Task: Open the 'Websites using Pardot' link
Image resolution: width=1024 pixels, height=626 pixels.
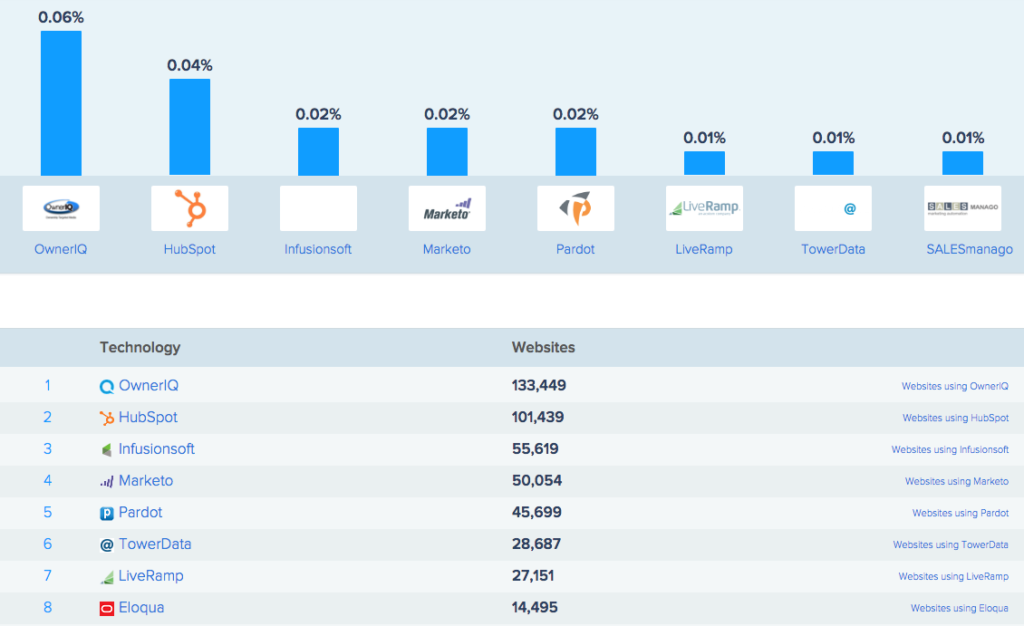Action: tap(961, 513)
